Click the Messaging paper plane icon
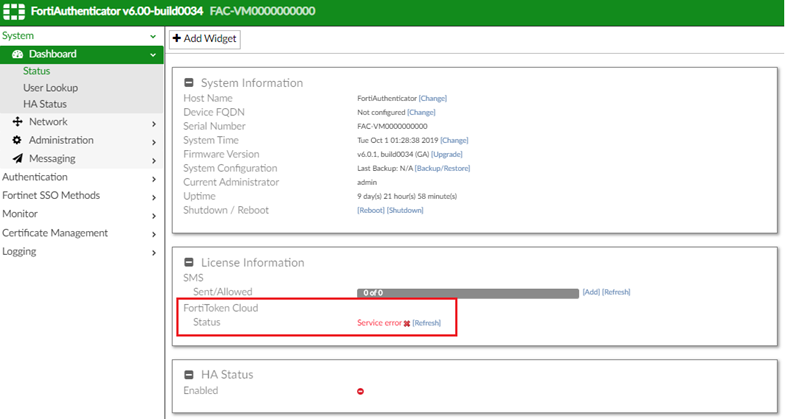 coord(17,158)
